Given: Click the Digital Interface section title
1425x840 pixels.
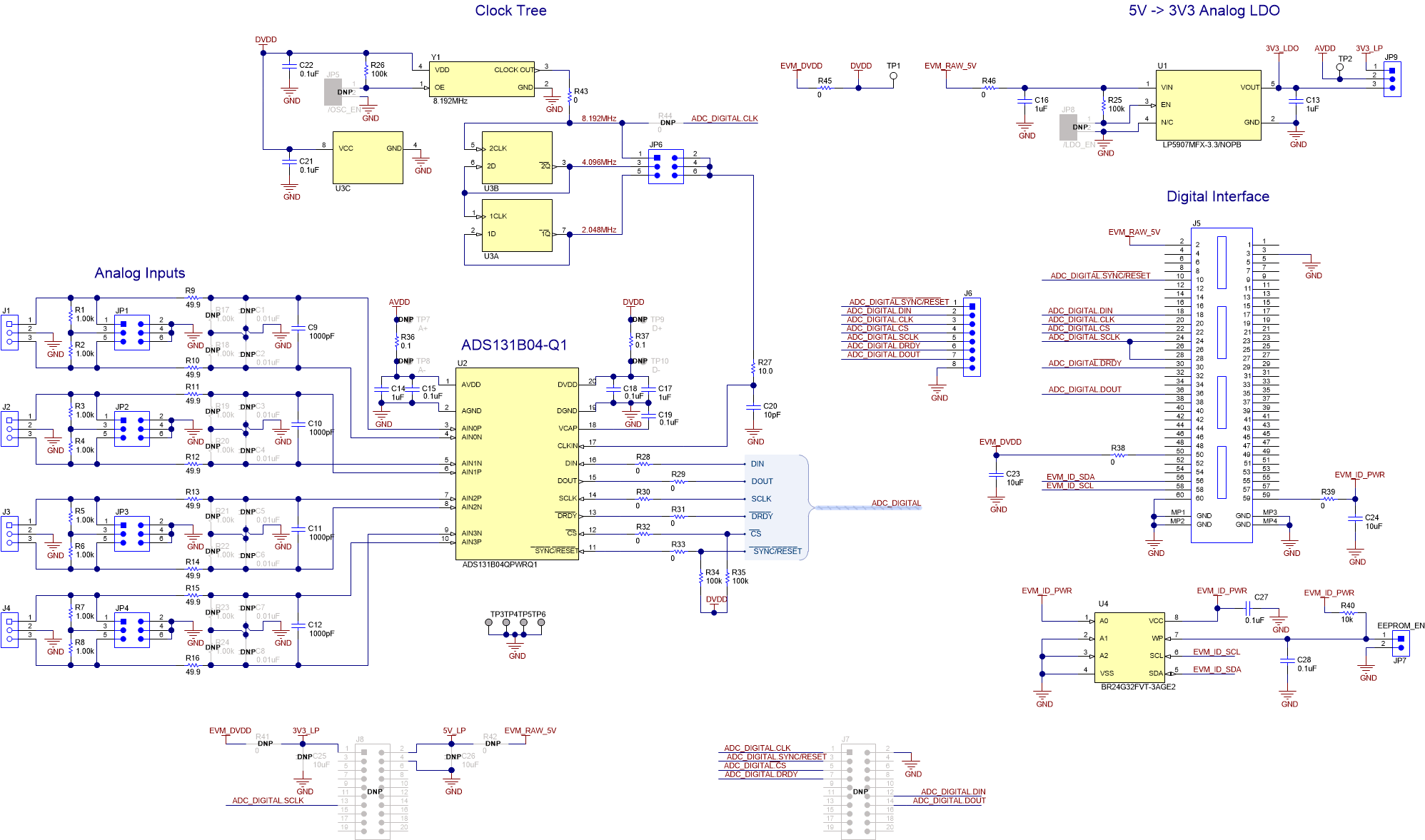Looking at the screenshot, I should click(1217, 196).
